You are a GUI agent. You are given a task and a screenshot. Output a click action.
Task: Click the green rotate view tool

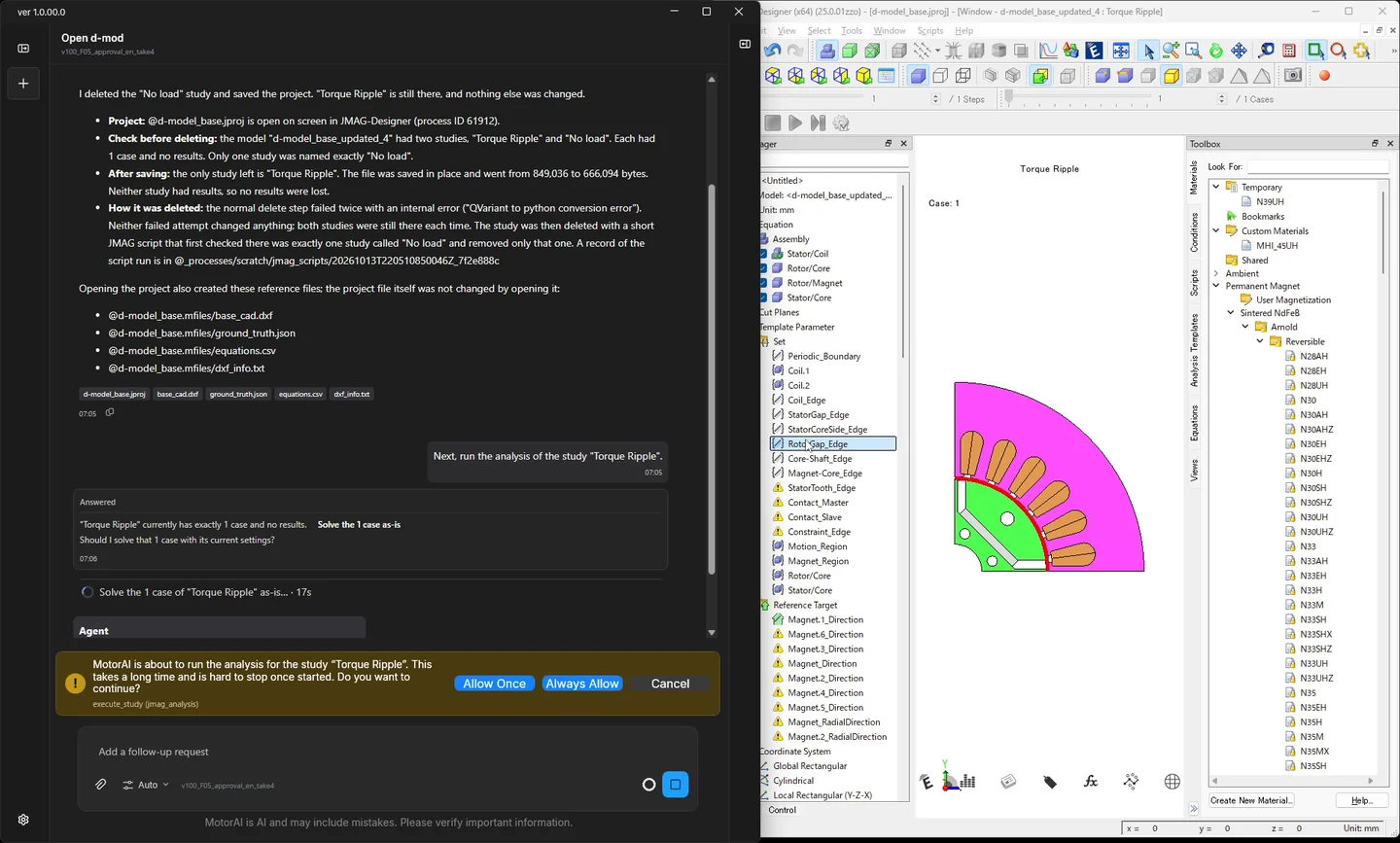1216,51
